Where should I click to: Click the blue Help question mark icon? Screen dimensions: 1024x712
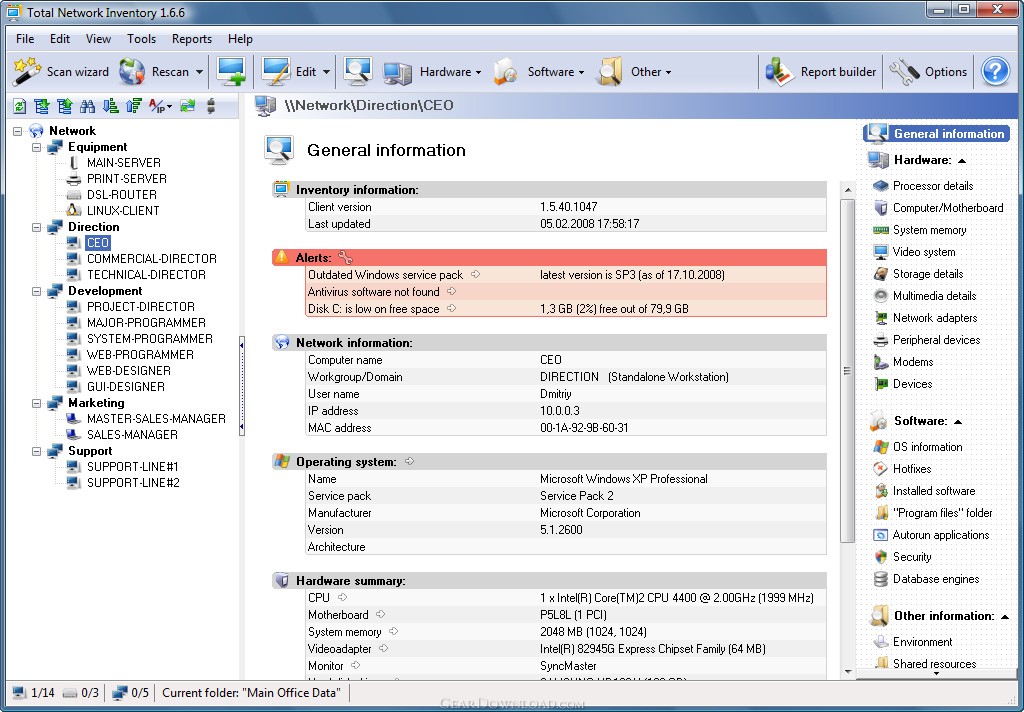coord(995,72)
